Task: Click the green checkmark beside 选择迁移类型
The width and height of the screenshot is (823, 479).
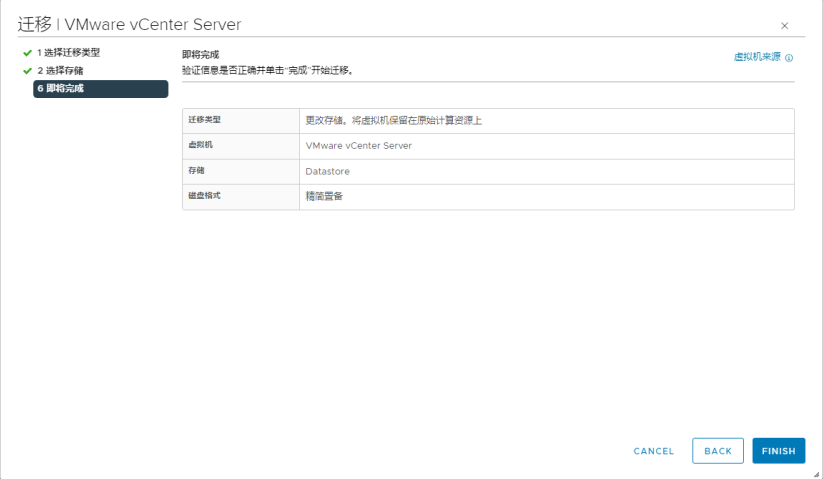Action: point(27,53)
